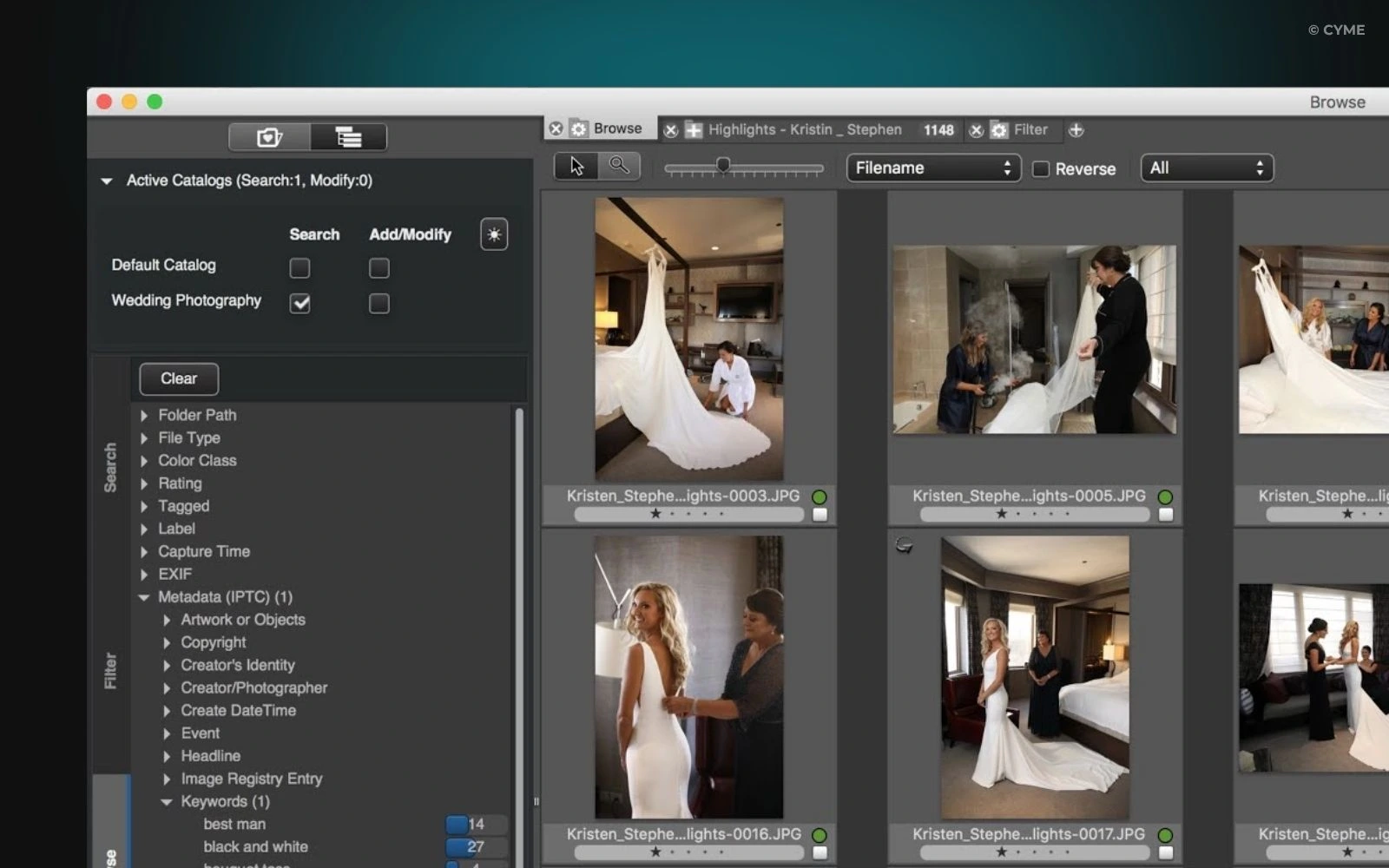Click the green status dot on ...lights-0017.JPG
The image size is (1389, 868).
(x=1165, y=835)
